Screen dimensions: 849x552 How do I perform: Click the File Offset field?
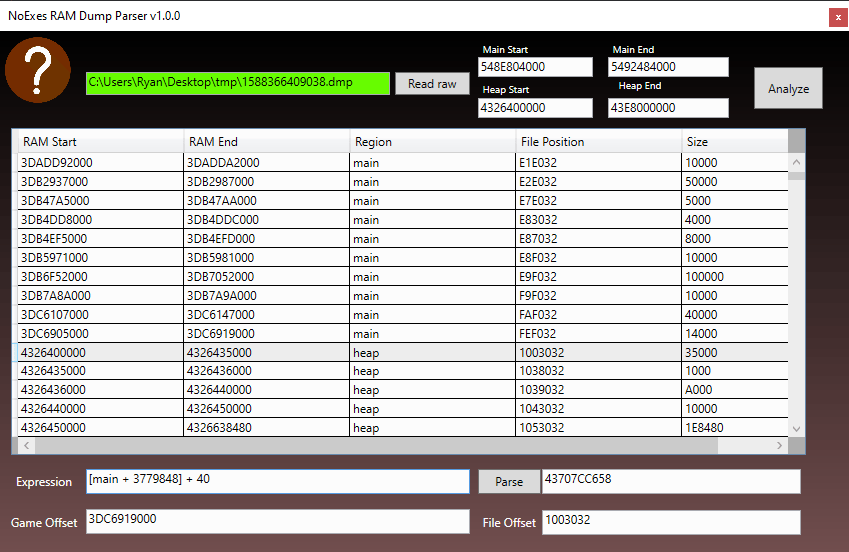pyautogui.click(x=670, y=521)
